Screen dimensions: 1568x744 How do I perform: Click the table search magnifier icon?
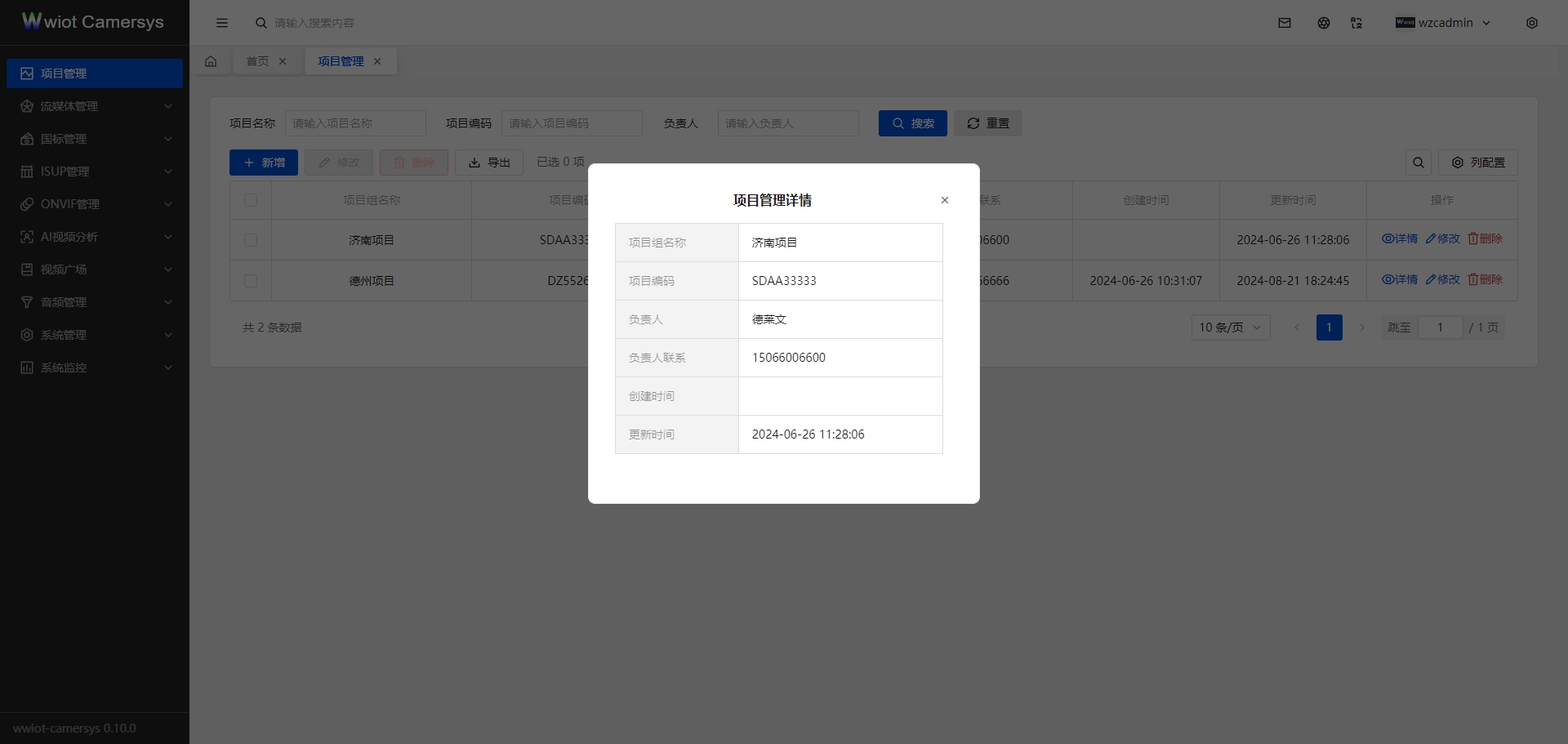coord(1418,163)
